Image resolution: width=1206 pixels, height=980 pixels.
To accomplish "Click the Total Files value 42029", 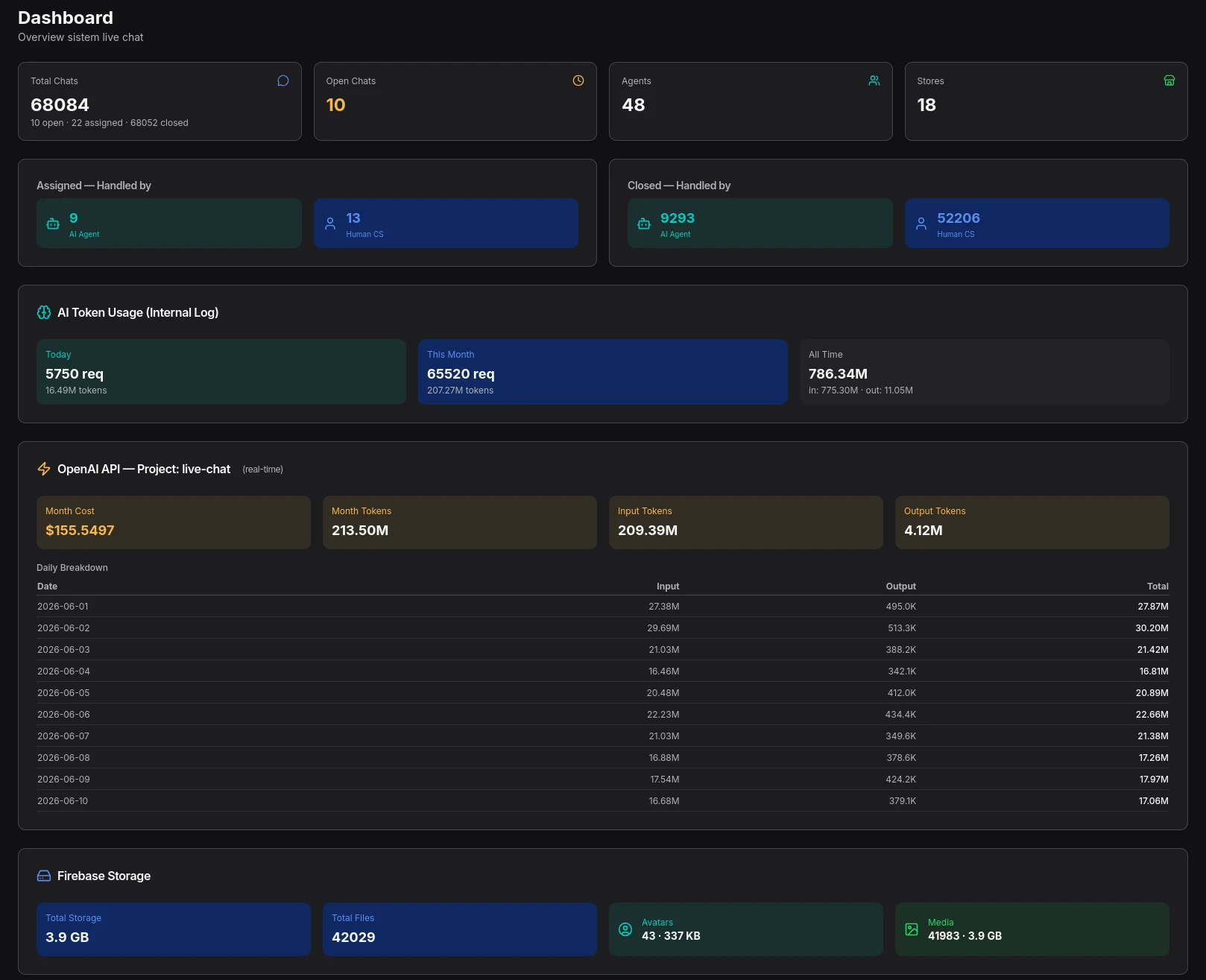I will 353,938.
